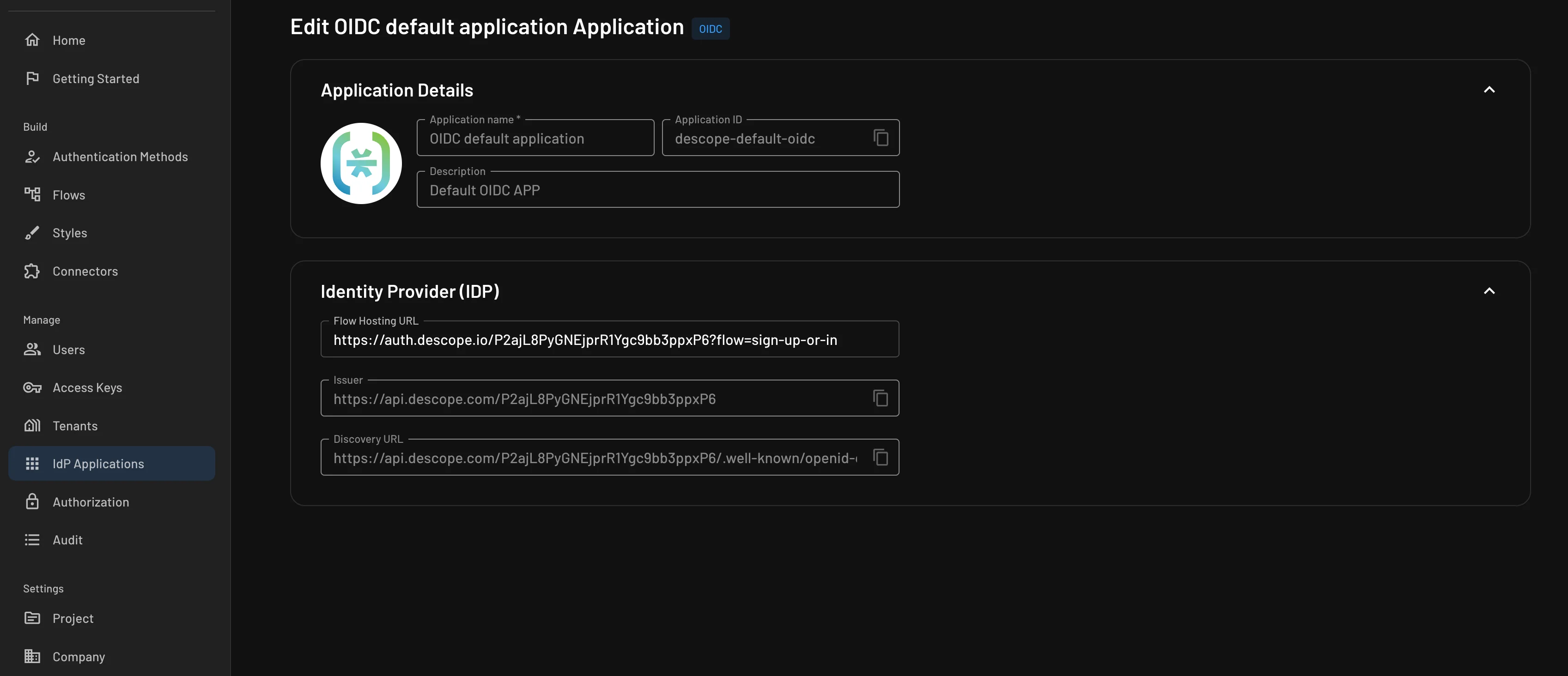
Task: Copy the Application ID descope-default-oidc
Action: click(x=881, y=138)
